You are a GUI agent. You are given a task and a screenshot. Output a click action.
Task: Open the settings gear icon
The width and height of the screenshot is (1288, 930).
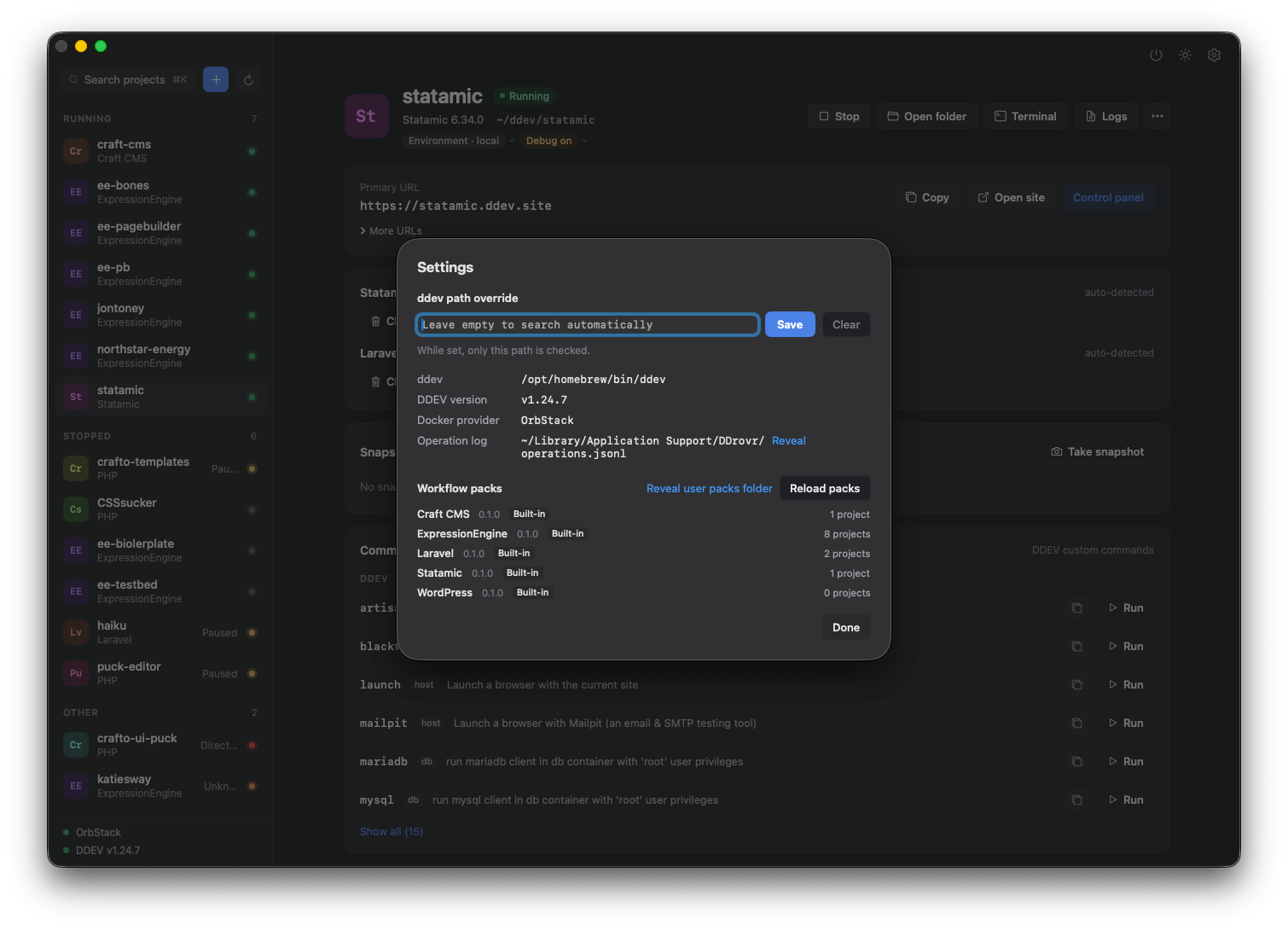[1214, 55]
